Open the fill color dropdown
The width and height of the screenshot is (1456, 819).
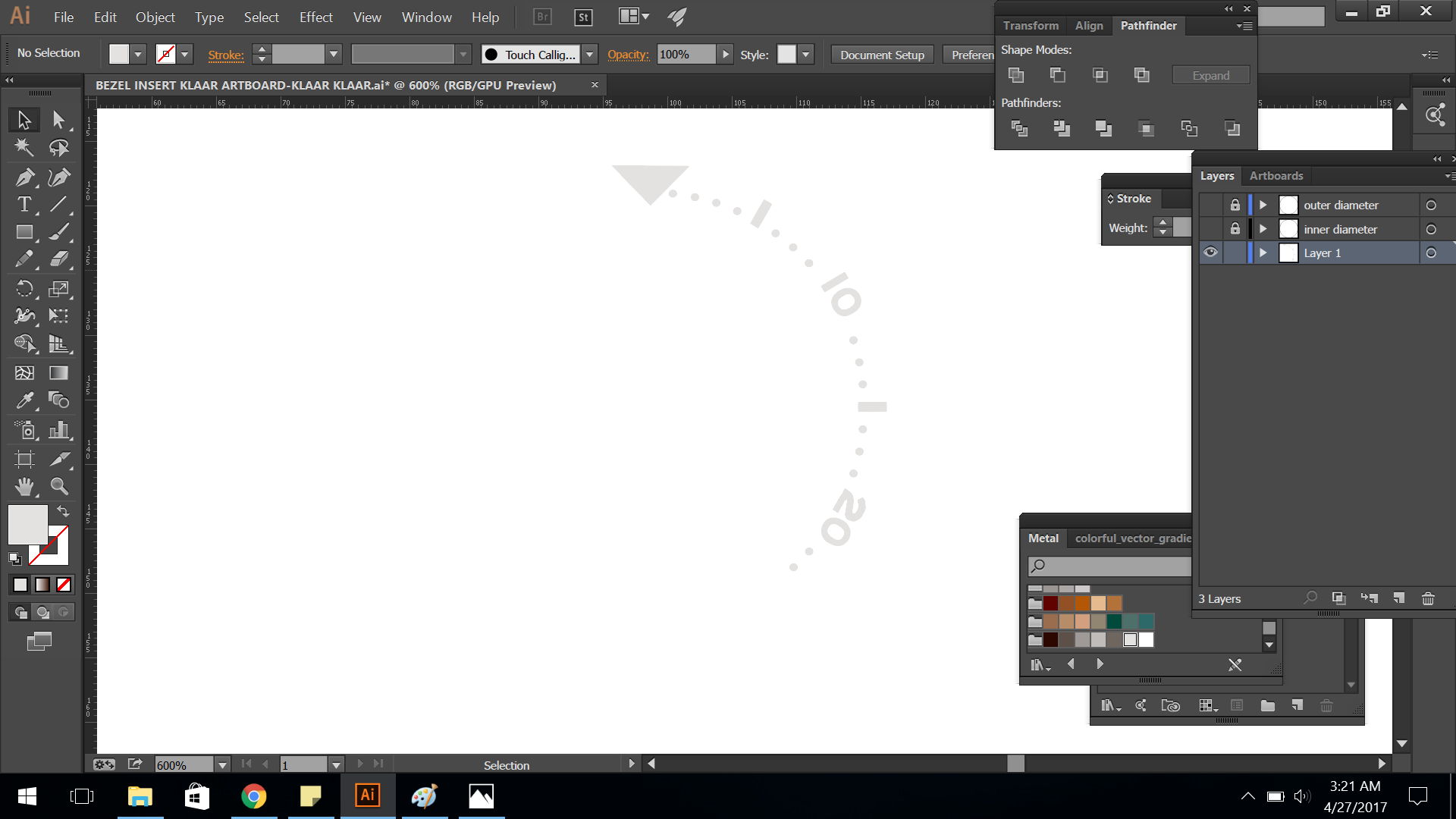click(138, 55)
